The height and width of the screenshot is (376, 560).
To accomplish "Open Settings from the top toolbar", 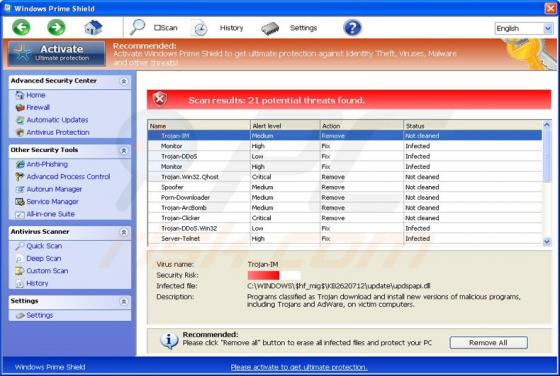I will coord(303,28).
